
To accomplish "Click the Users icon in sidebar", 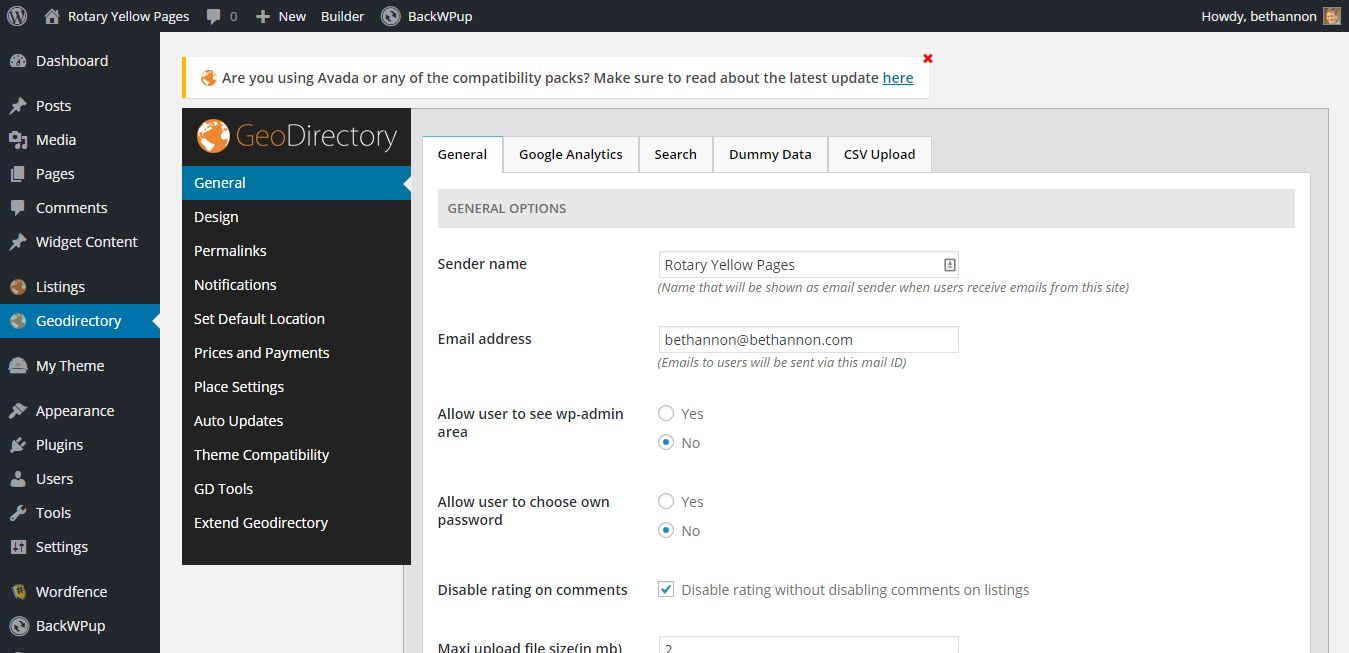I will (x=18, y=479).
